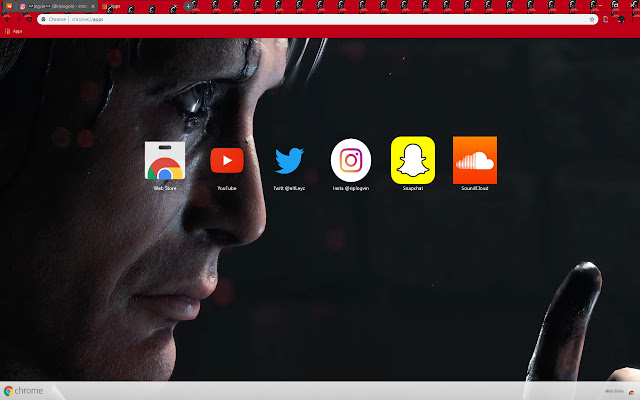Click the YouTube label text
This screenshot has width=640, height=400.
pos(227,188)
